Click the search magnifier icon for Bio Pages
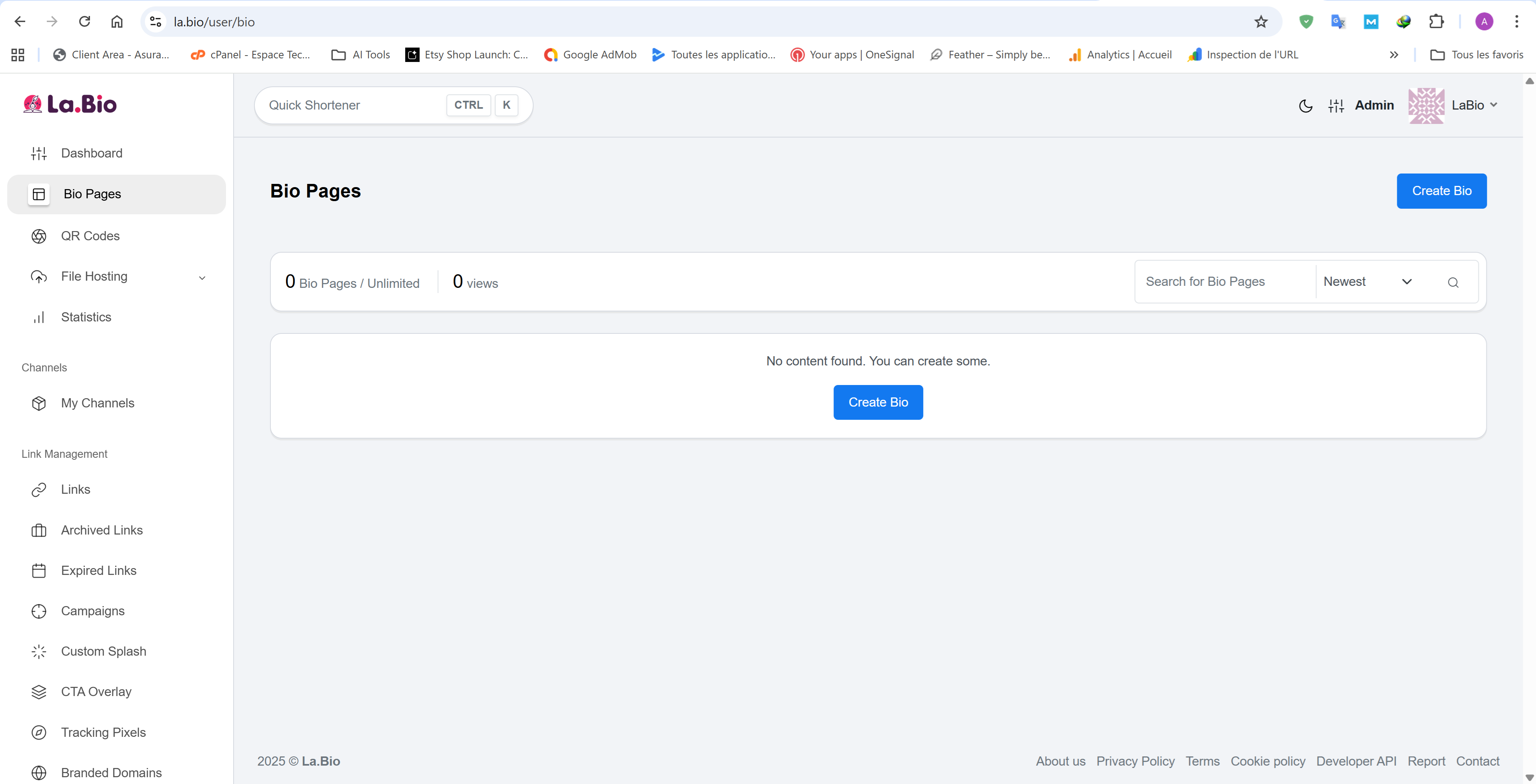This screenshot has height=784, width=1536. click(x=1452, y=282)
